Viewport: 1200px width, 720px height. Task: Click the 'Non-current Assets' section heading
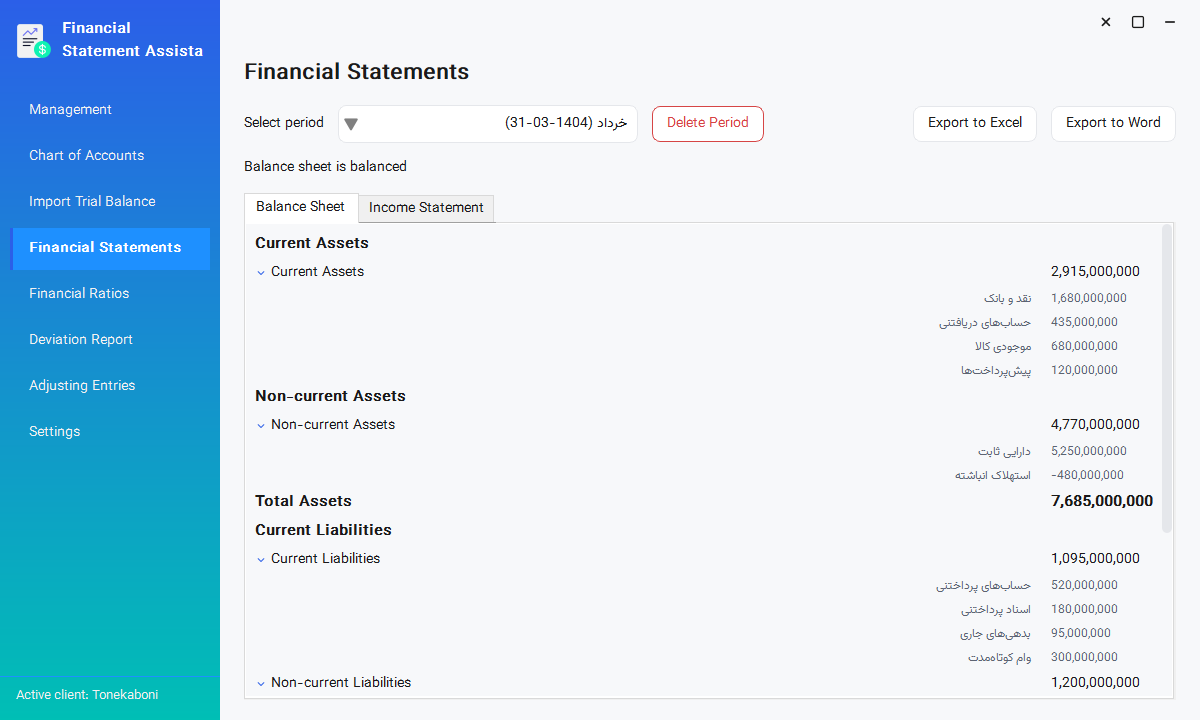[x=330, y=396]
